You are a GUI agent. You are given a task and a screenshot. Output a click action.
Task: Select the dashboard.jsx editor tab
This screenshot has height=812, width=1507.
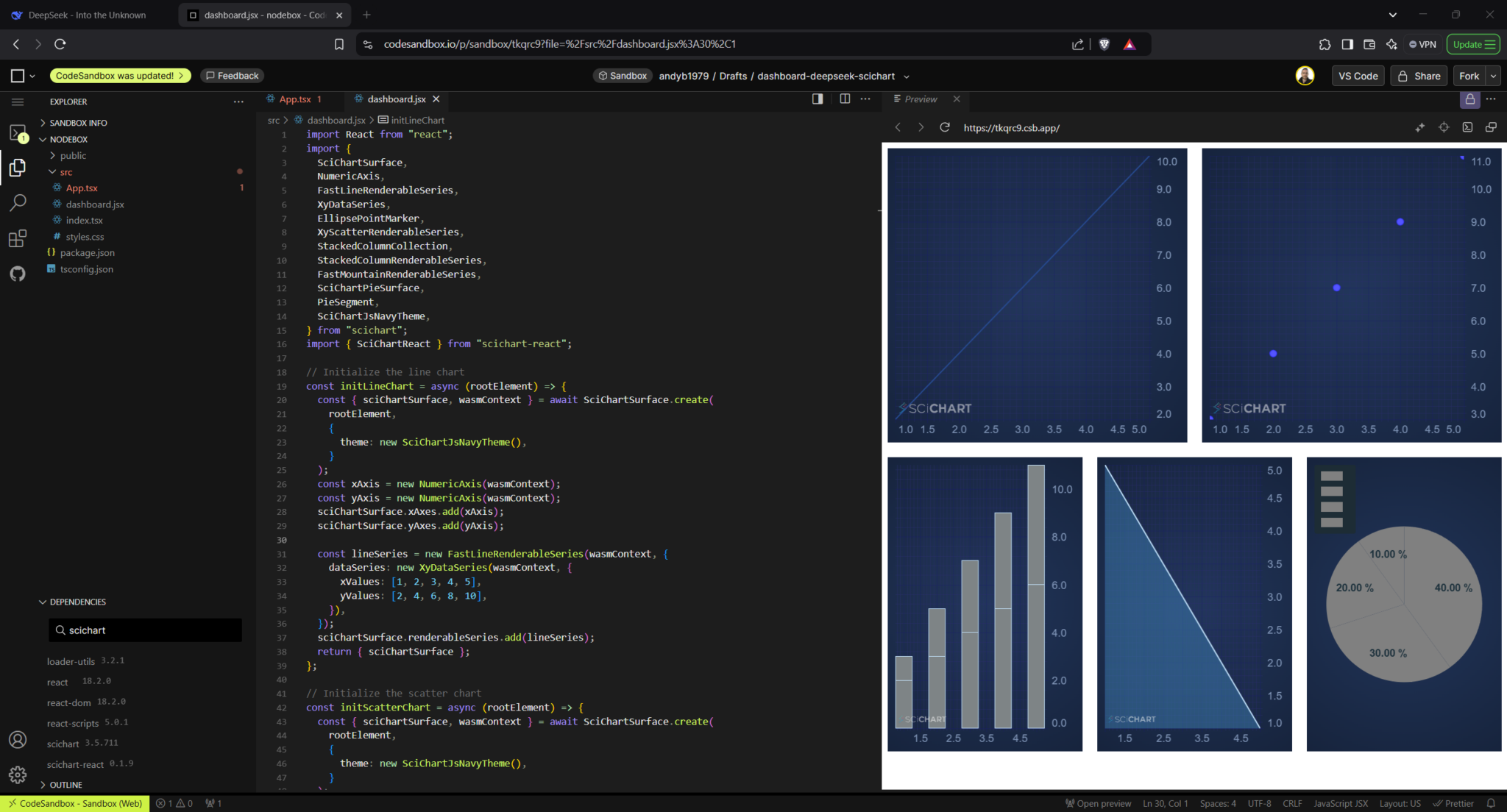[x=397, y=99]
